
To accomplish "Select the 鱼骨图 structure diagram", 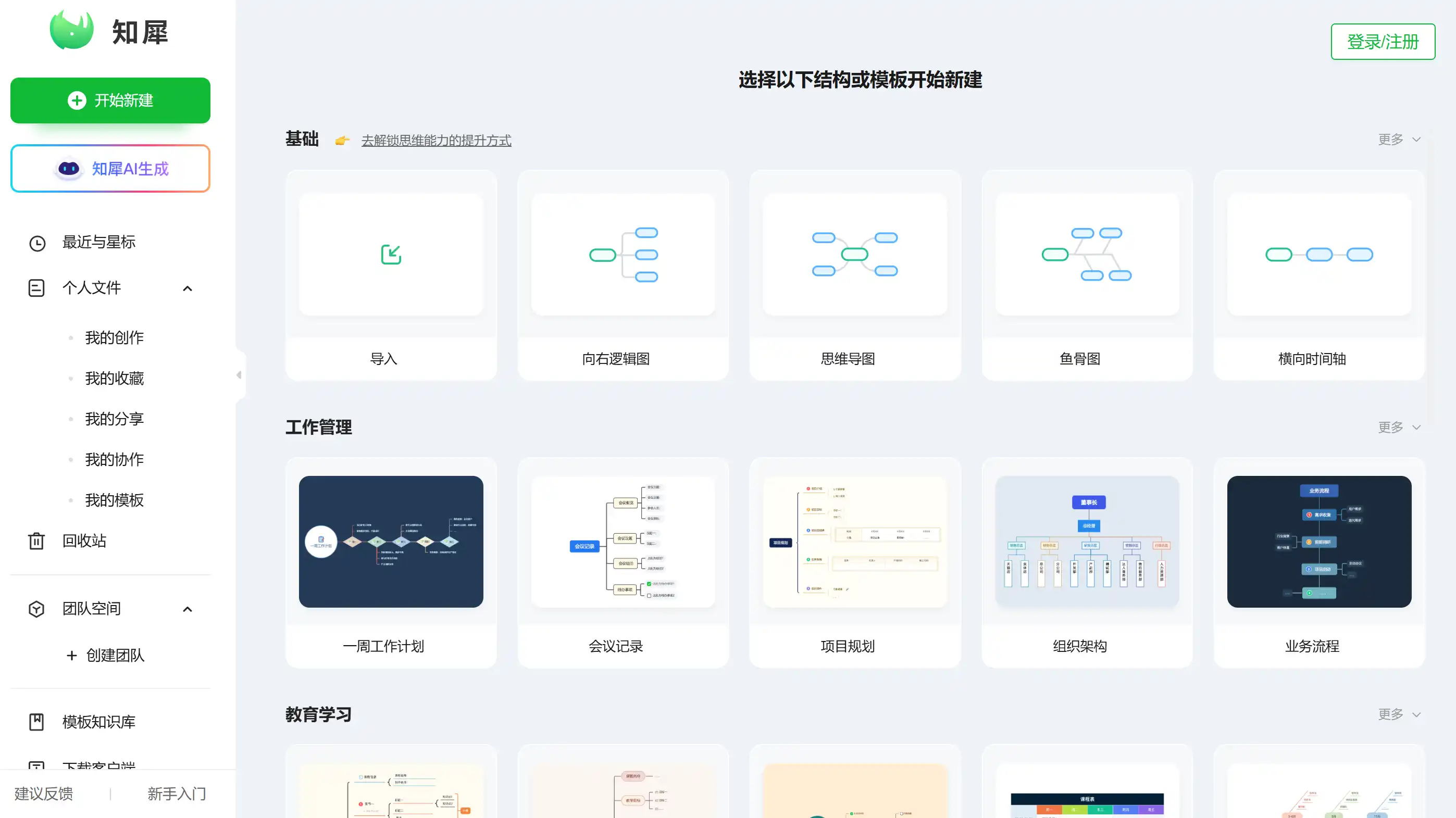I will 1087,254.
